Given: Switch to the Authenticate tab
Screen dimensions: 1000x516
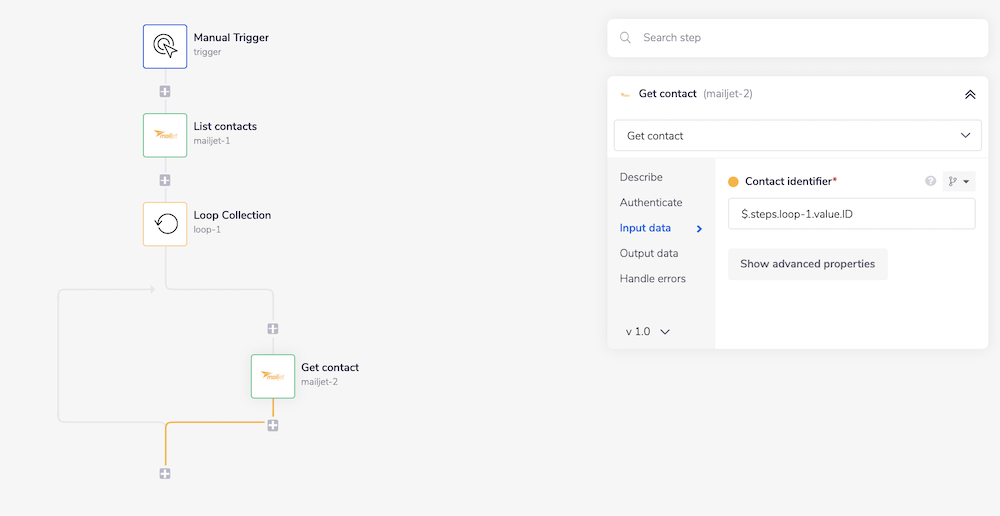Looking at the screenshot, I should tap(651, 203).
